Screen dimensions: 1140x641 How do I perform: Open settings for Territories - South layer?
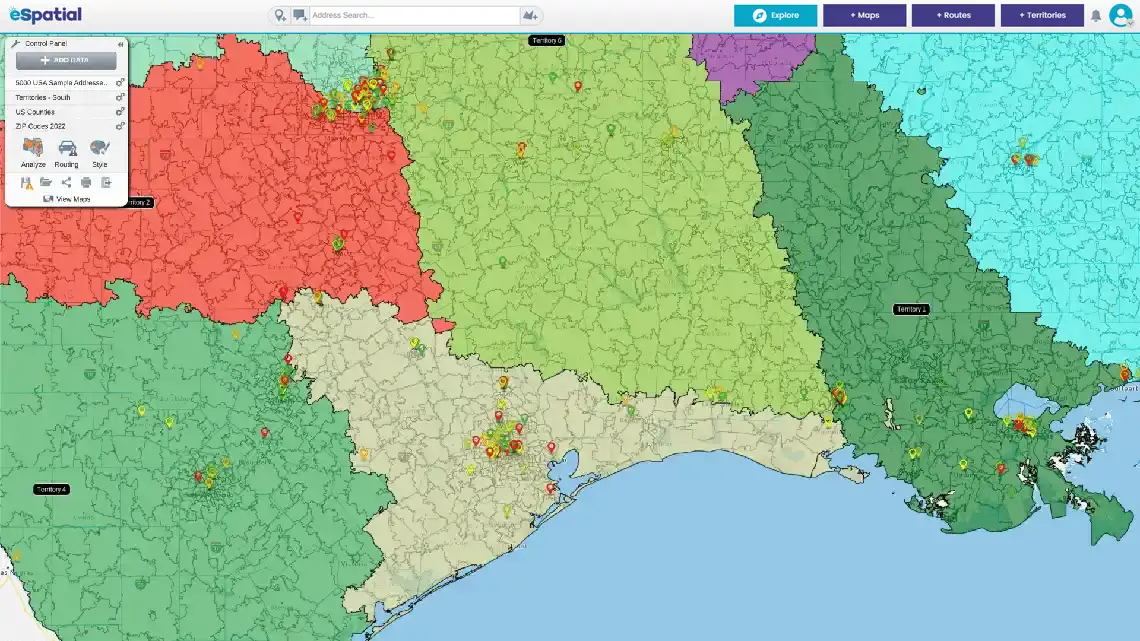click(120, 97)
